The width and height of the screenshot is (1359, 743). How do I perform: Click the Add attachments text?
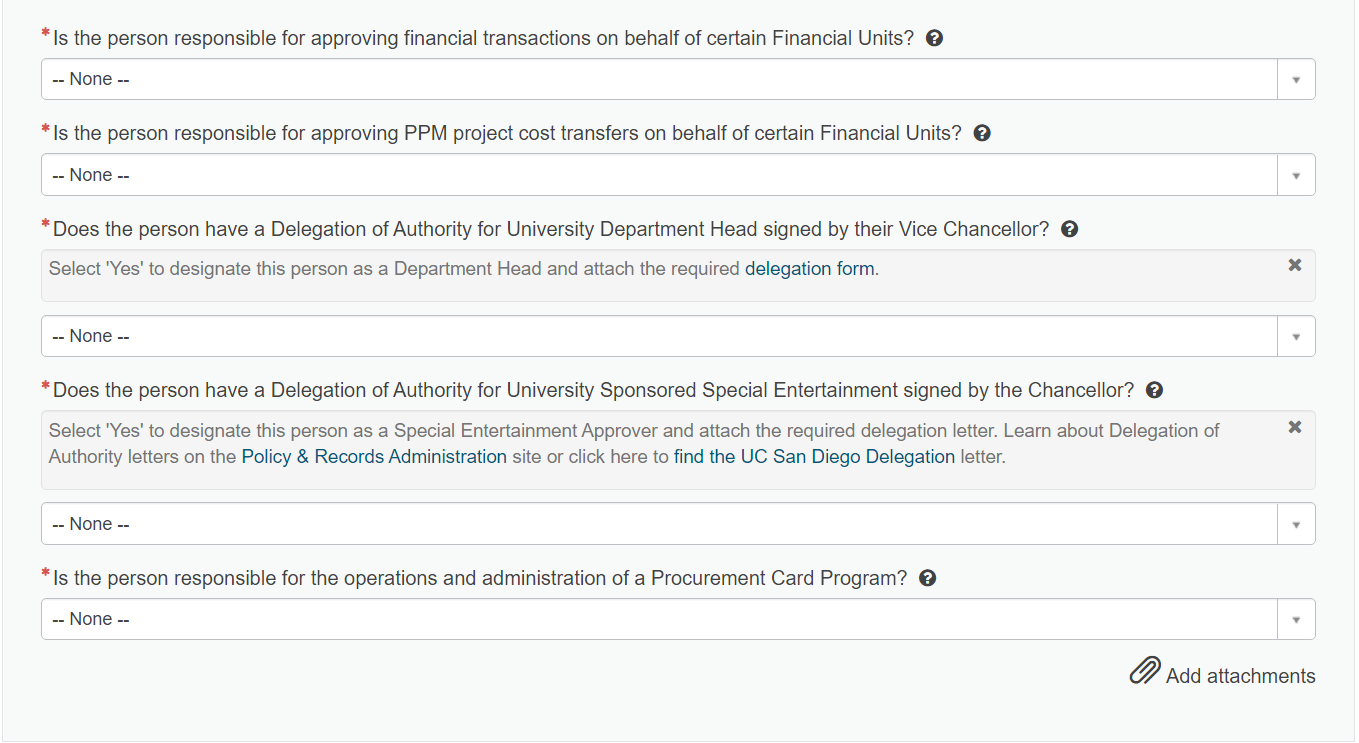pos(1241,676)
